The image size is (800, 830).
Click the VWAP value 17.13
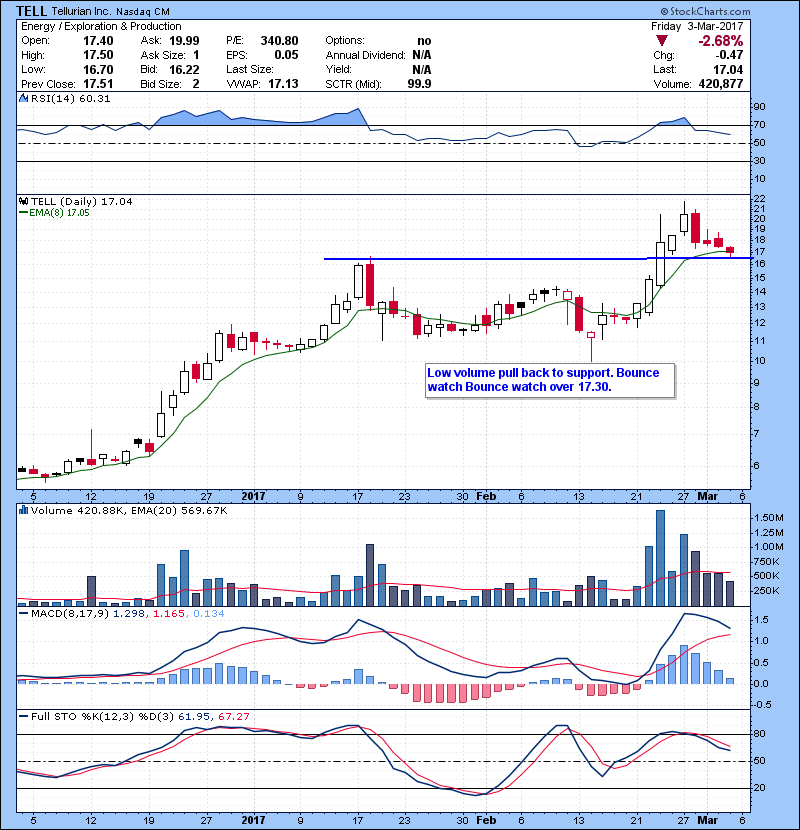(283, 84)
